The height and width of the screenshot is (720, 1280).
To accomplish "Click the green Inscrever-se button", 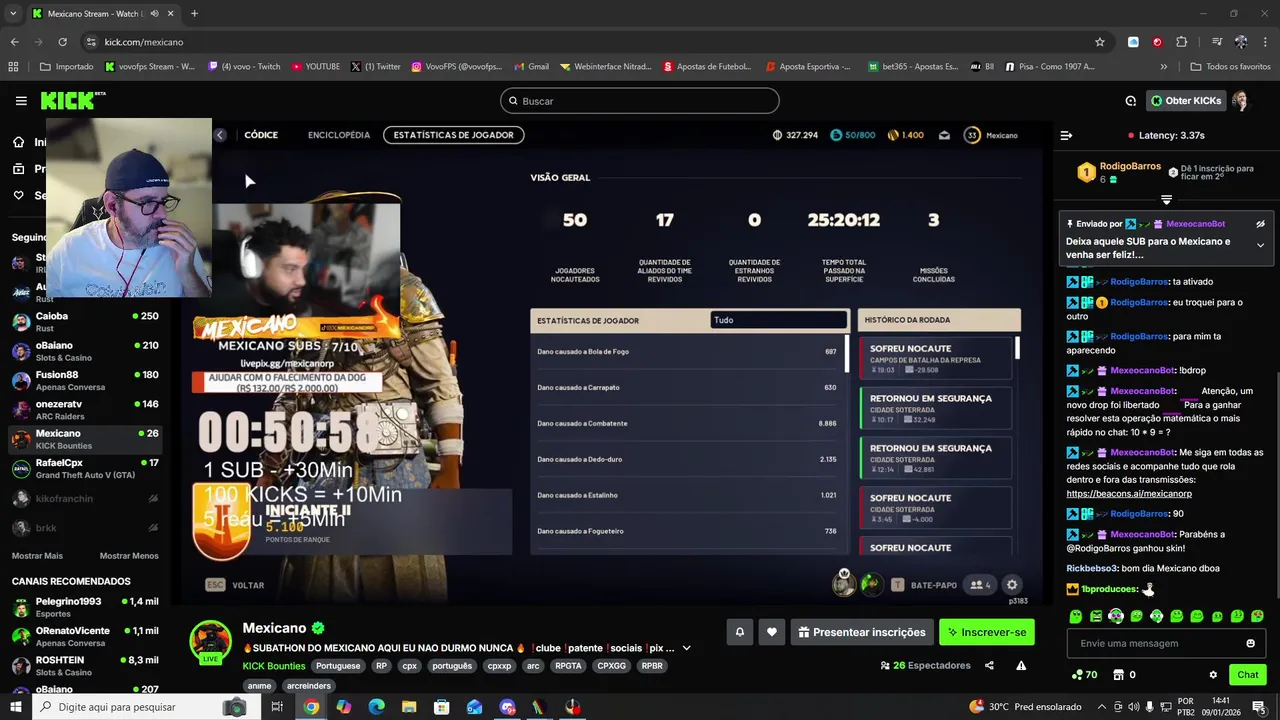I will (x=986, y=632).
